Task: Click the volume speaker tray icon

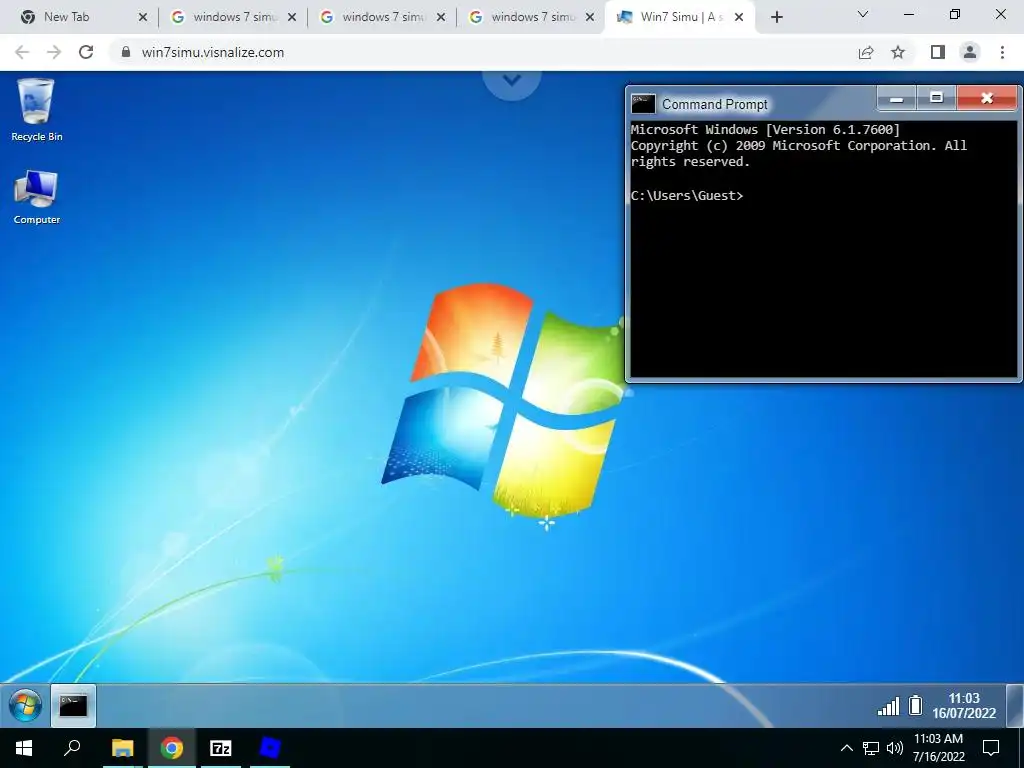Action: click(x=895, y=748)
